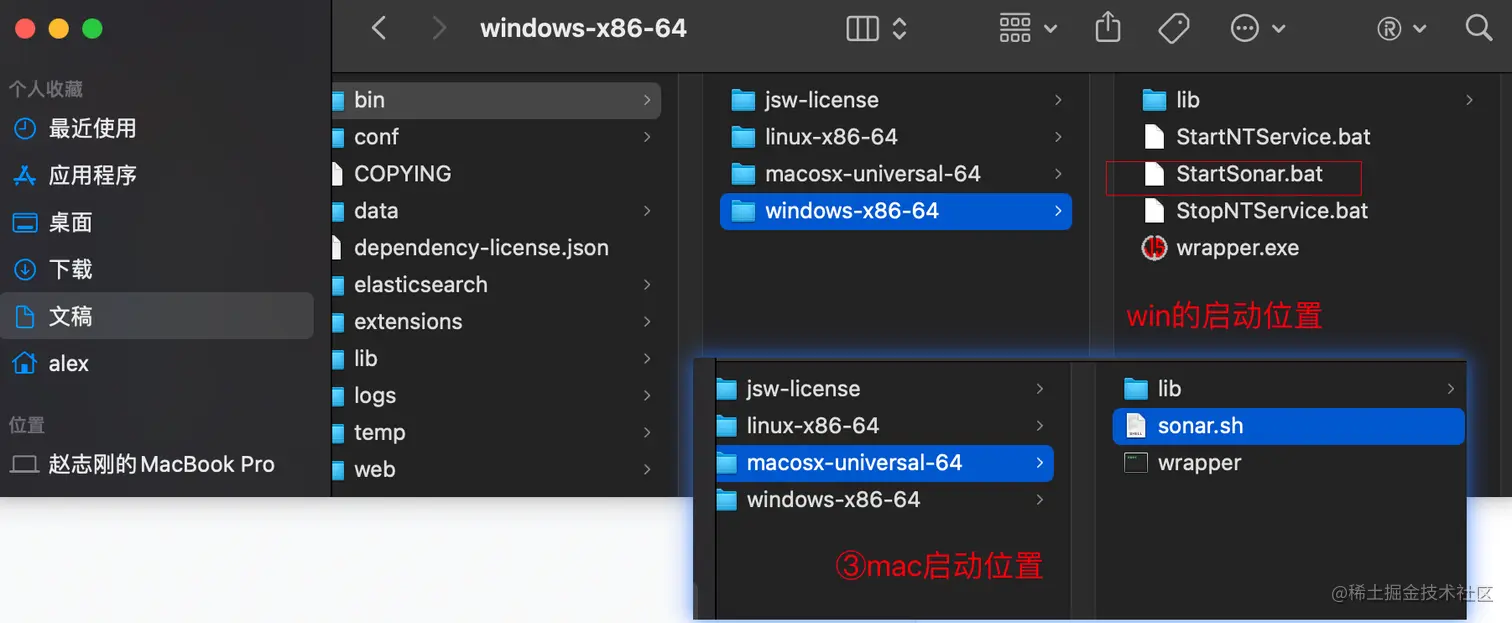Viewport: 1512px width, 623px height.
Task: Select macosx-universal-64 folder in upper window
Action: (896, 174)
